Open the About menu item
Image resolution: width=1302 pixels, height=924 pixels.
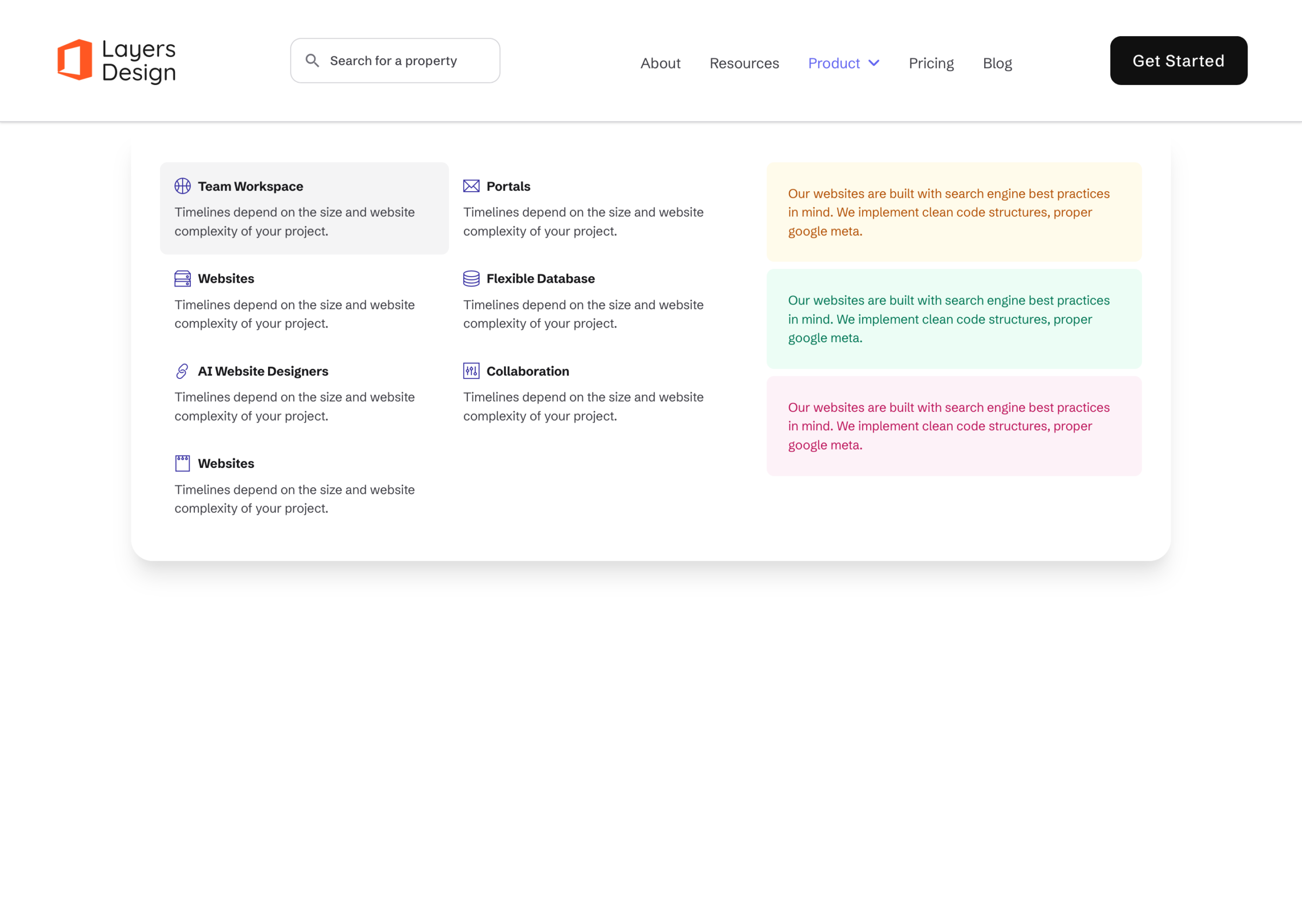[660, 63]
